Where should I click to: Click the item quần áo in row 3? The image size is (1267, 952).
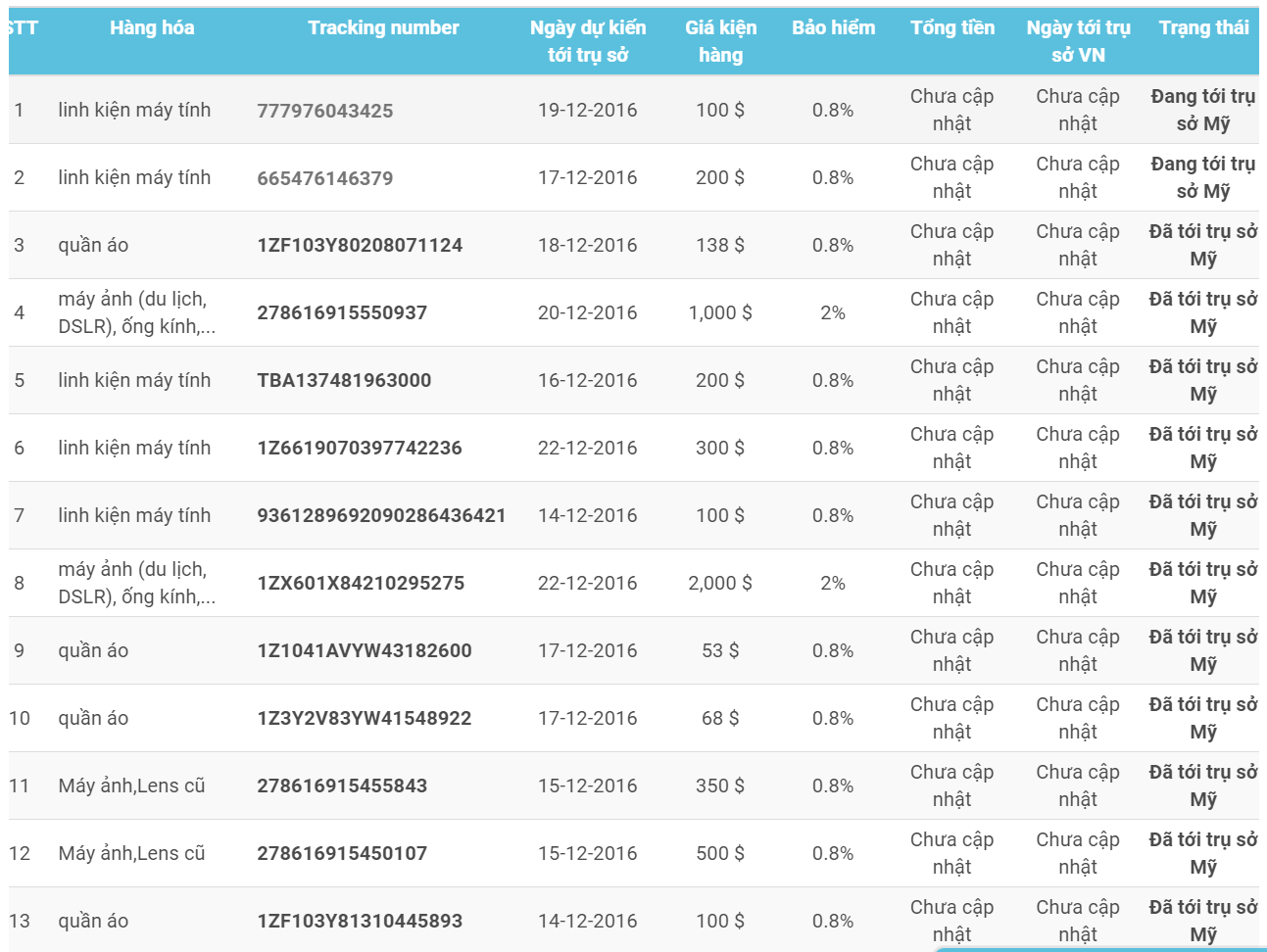93,245
